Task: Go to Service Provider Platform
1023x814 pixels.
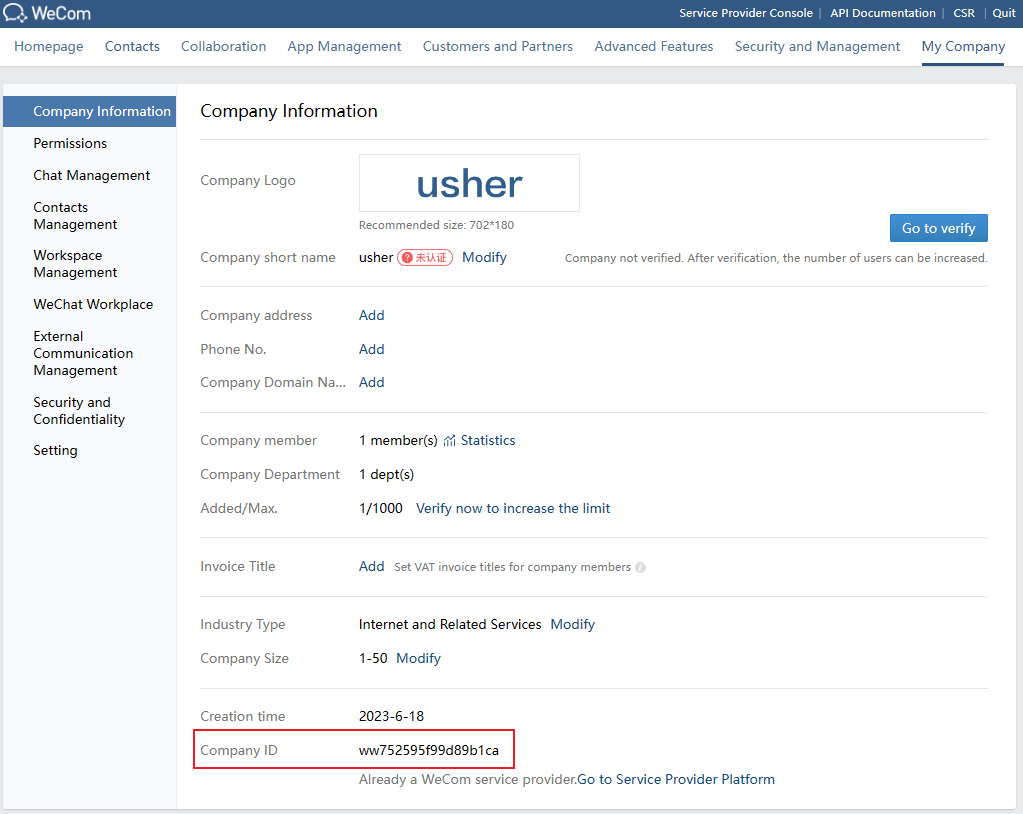Action: coord(676,780)
